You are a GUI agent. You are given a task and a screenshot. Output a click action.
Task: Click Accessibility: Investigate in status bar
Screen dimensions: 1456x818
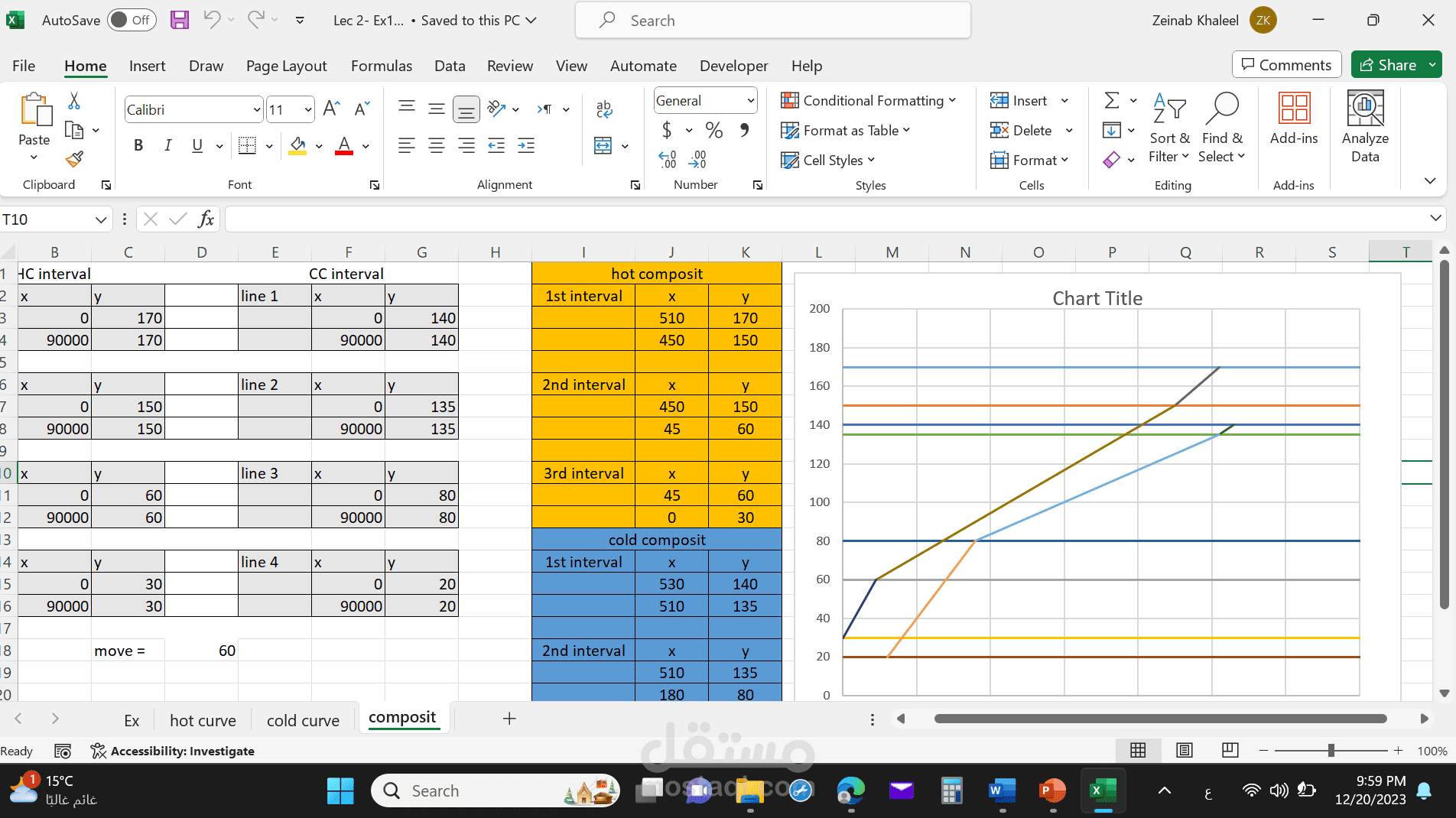(x=173, y=751)
